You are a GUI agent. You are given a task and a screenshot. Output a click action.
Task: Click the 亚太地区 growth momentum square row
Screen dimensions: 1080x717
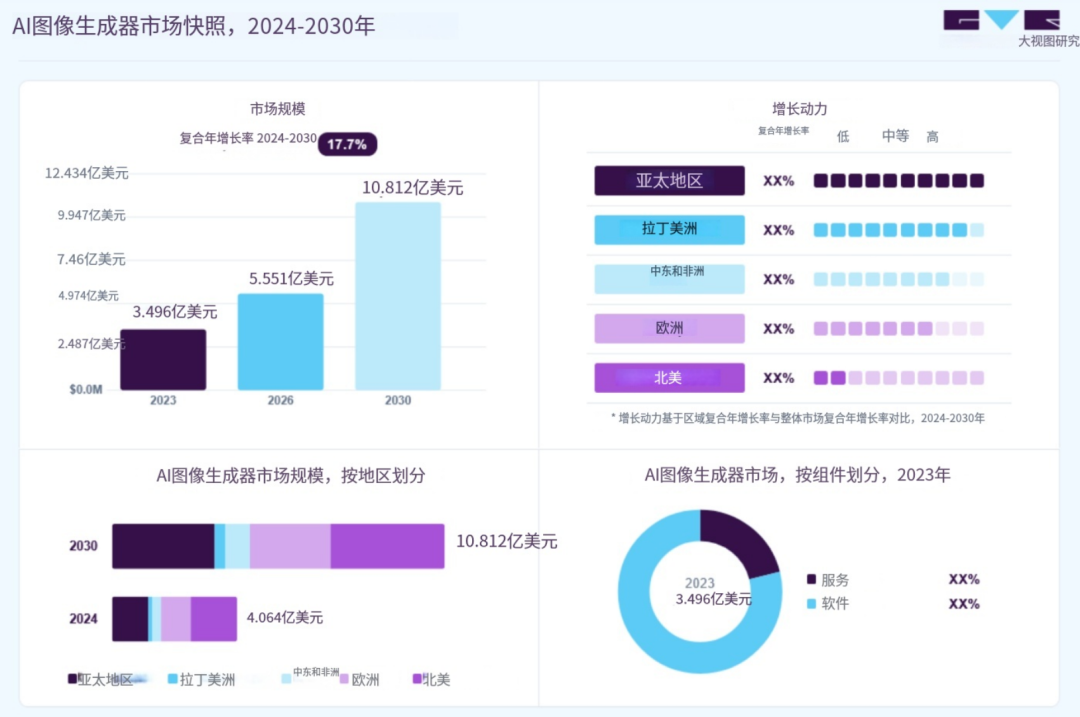[899, 180]
